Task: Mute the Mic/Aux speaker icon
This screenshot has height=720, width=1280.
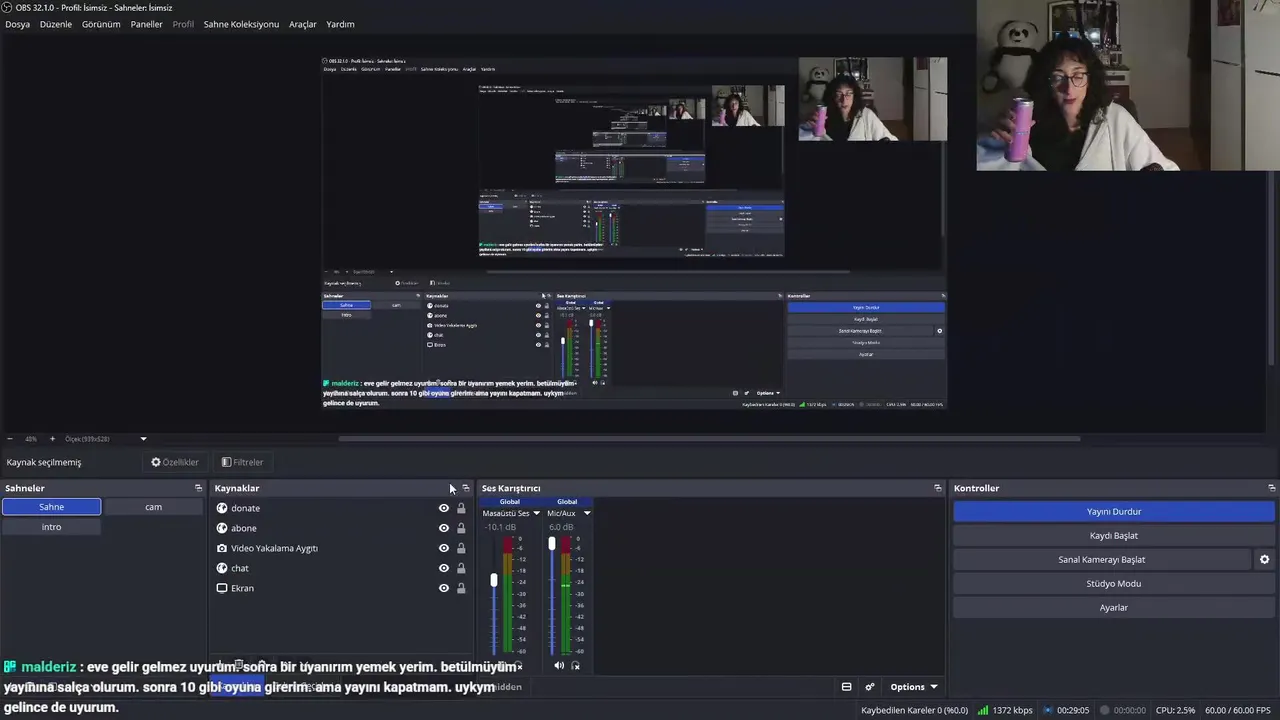Action: coord(559,665)
